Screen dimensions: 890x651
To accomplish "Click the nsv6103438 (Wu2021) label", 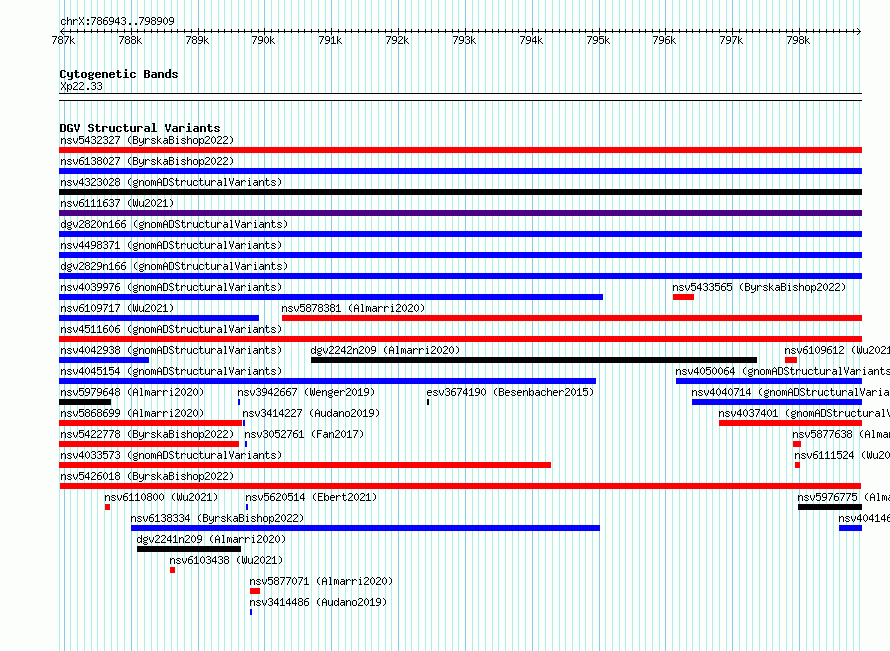I will (226, 560).
